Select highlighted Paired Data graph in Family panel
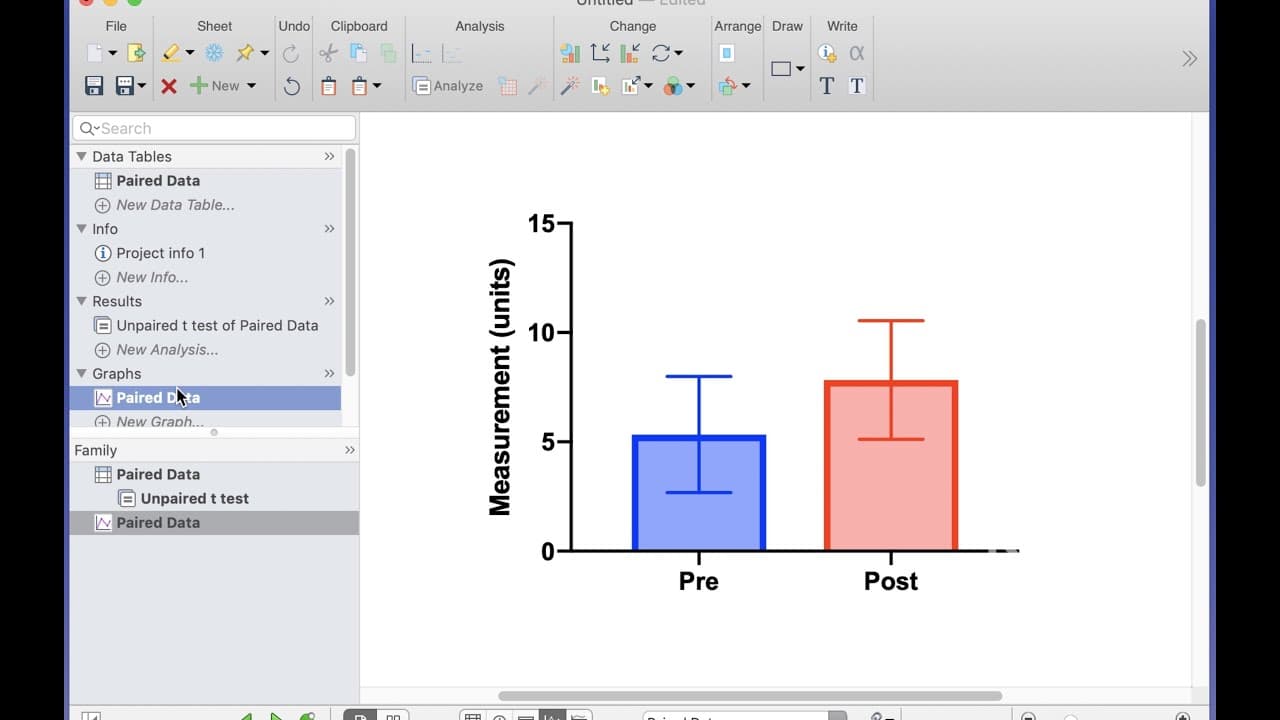 click(214, 522)
